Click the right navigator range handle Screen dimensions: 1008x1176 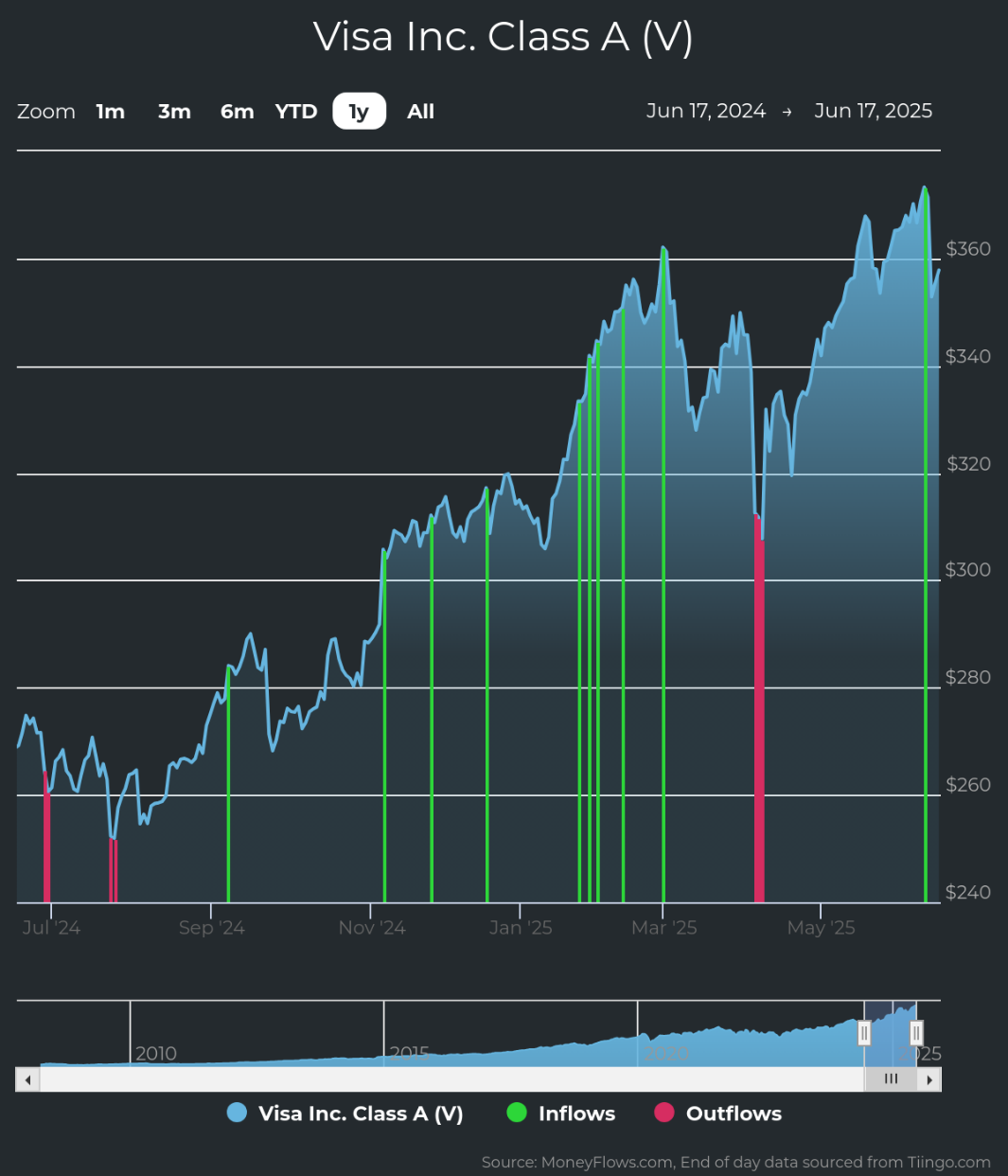point(916,1033)
